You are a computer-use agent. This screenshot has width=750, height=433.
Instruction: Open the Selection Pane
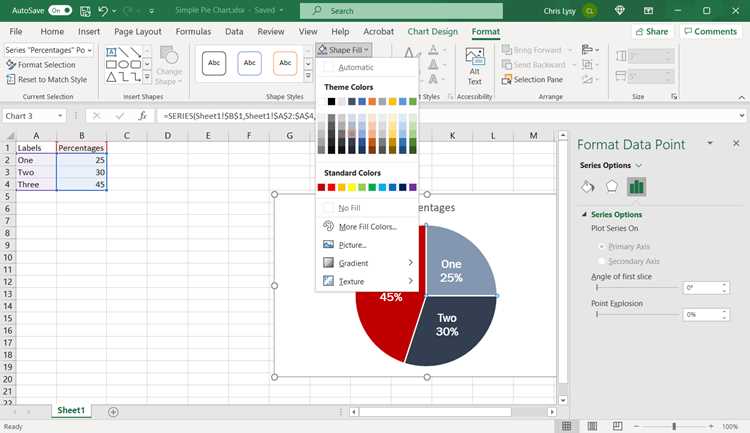532,79
